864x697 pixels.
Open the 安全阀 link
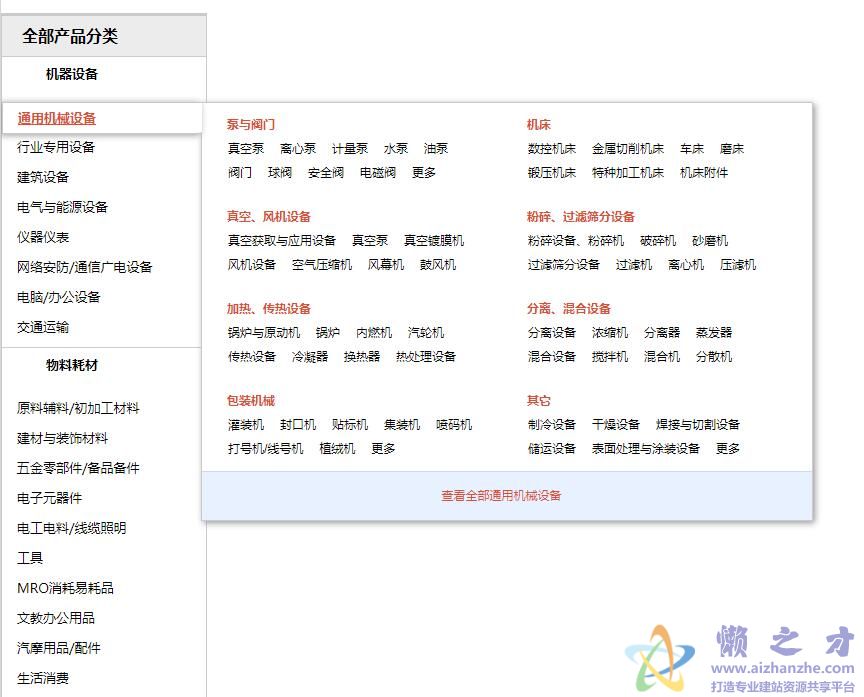tap(326, 172)
